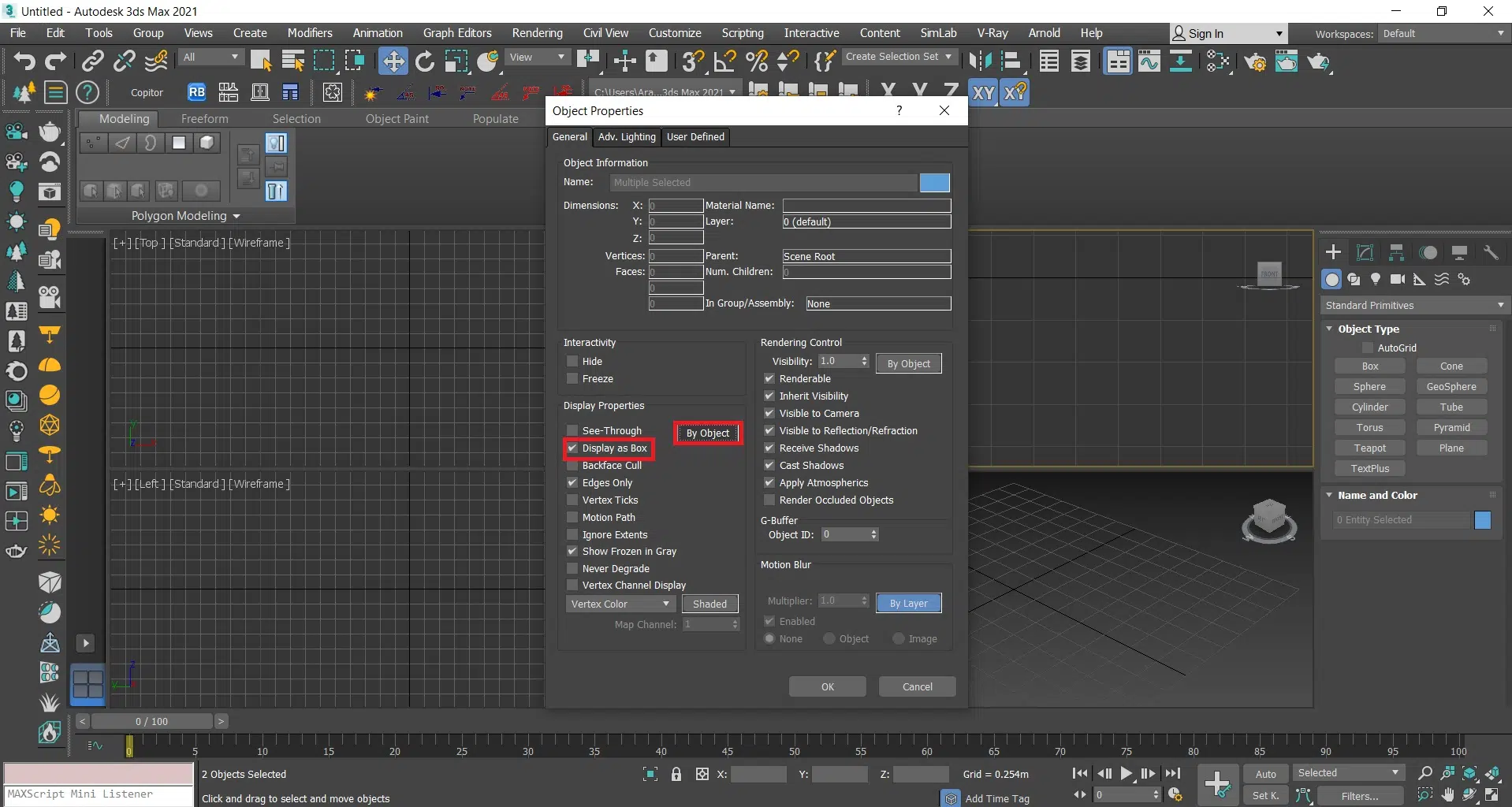Open the Vertex Color dropdown

(x=620, y=604)
